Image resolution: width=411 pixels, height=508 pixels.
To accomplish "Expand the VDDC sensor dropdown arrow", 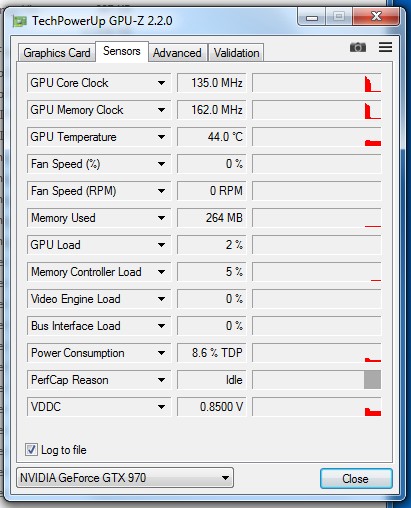I will (161, 407).
